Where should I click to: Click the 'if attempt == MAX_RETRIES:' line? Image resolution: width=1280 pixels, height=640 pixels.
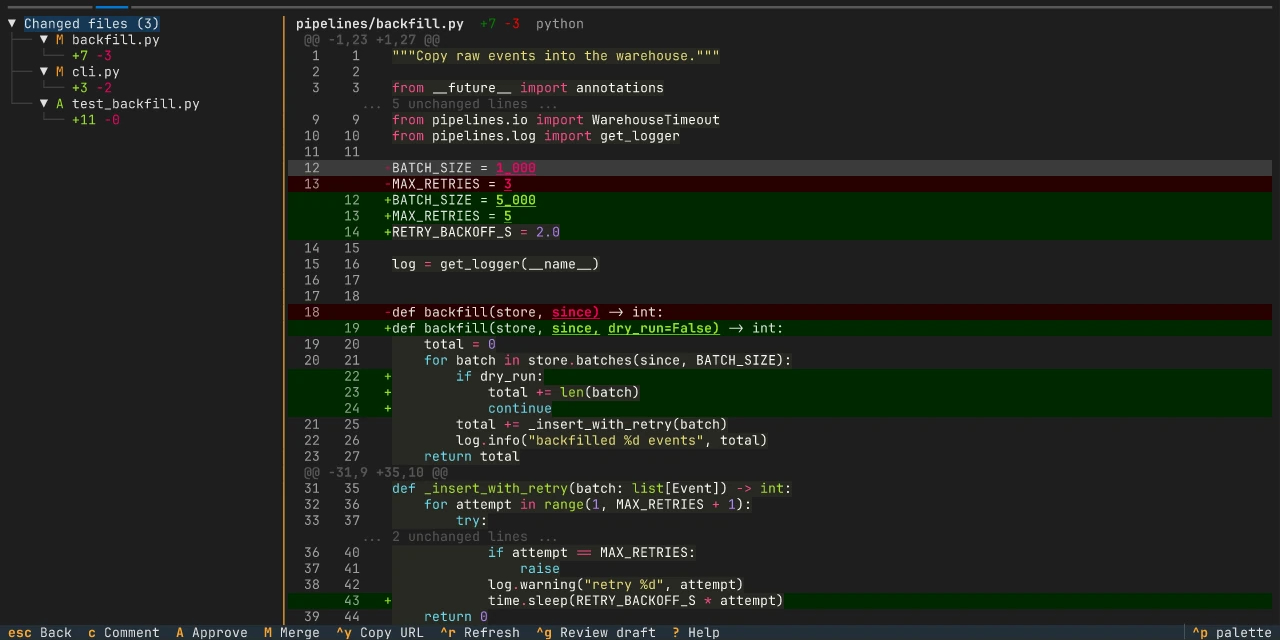point(780,552)
